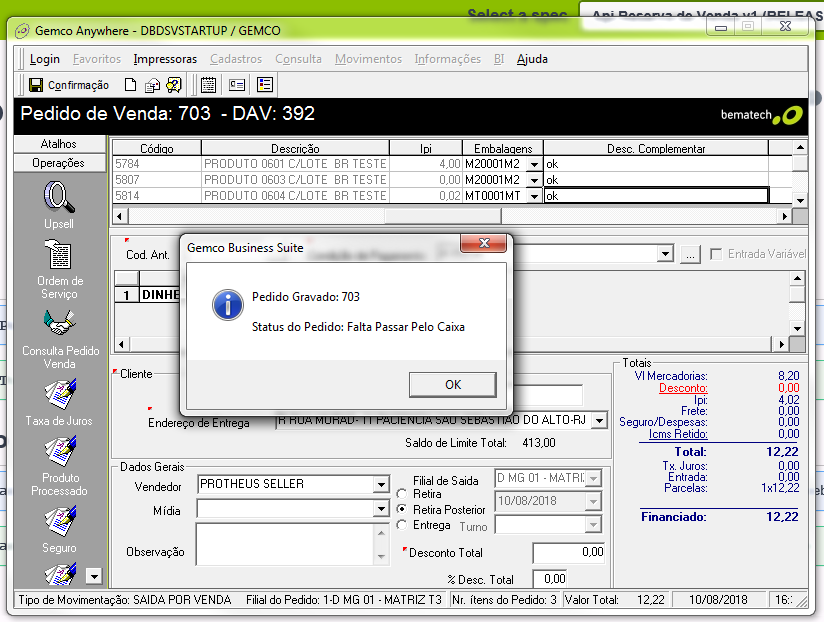Click the new blank document icon
Image resolution: width=824 pixels, height=622 pixels.
click(130, 85)
